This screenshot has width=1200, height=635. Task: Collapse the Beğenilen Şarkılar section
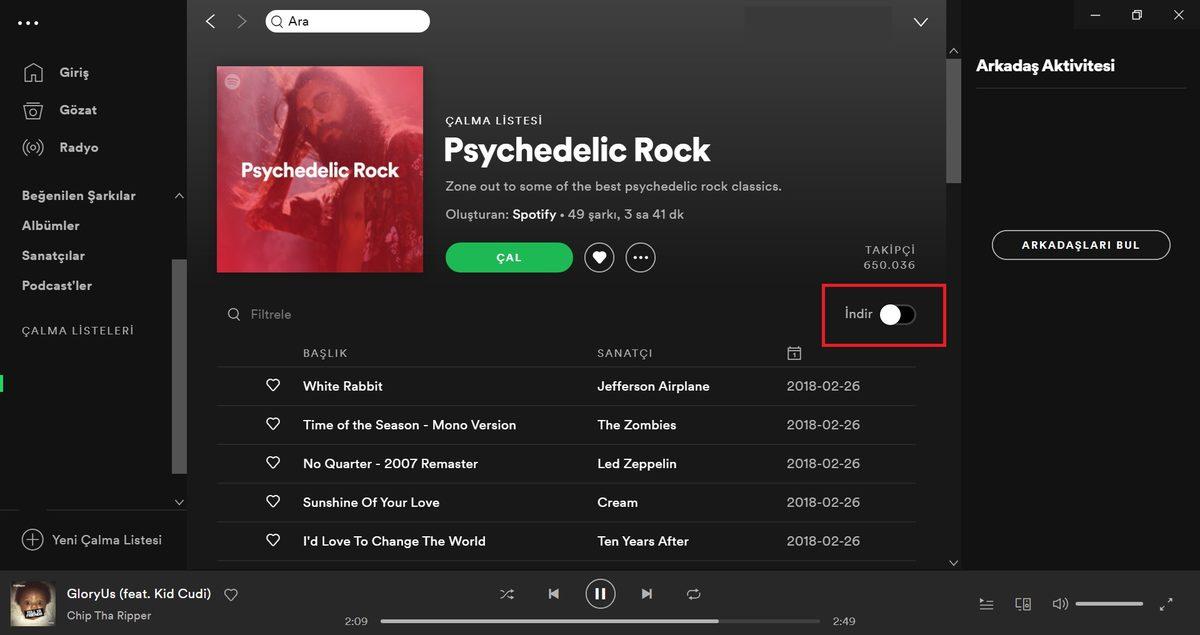[180, 195]
